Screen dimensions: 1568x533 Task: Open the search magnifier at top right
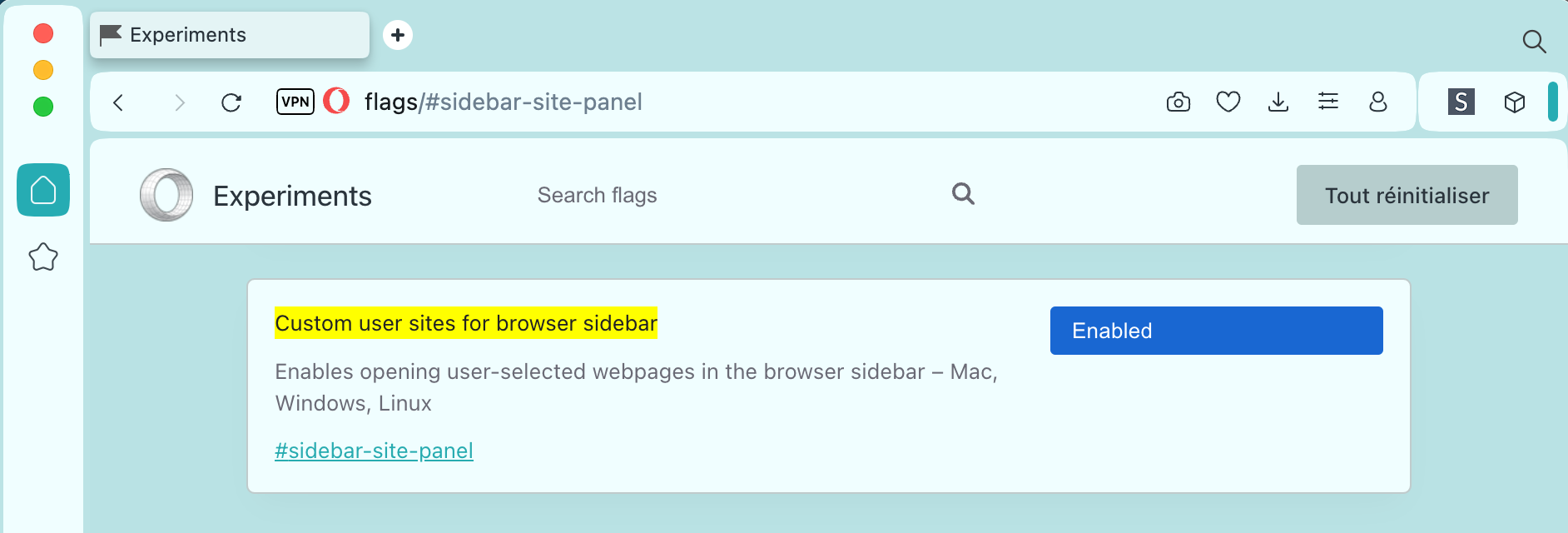(x=1534, y=42)
